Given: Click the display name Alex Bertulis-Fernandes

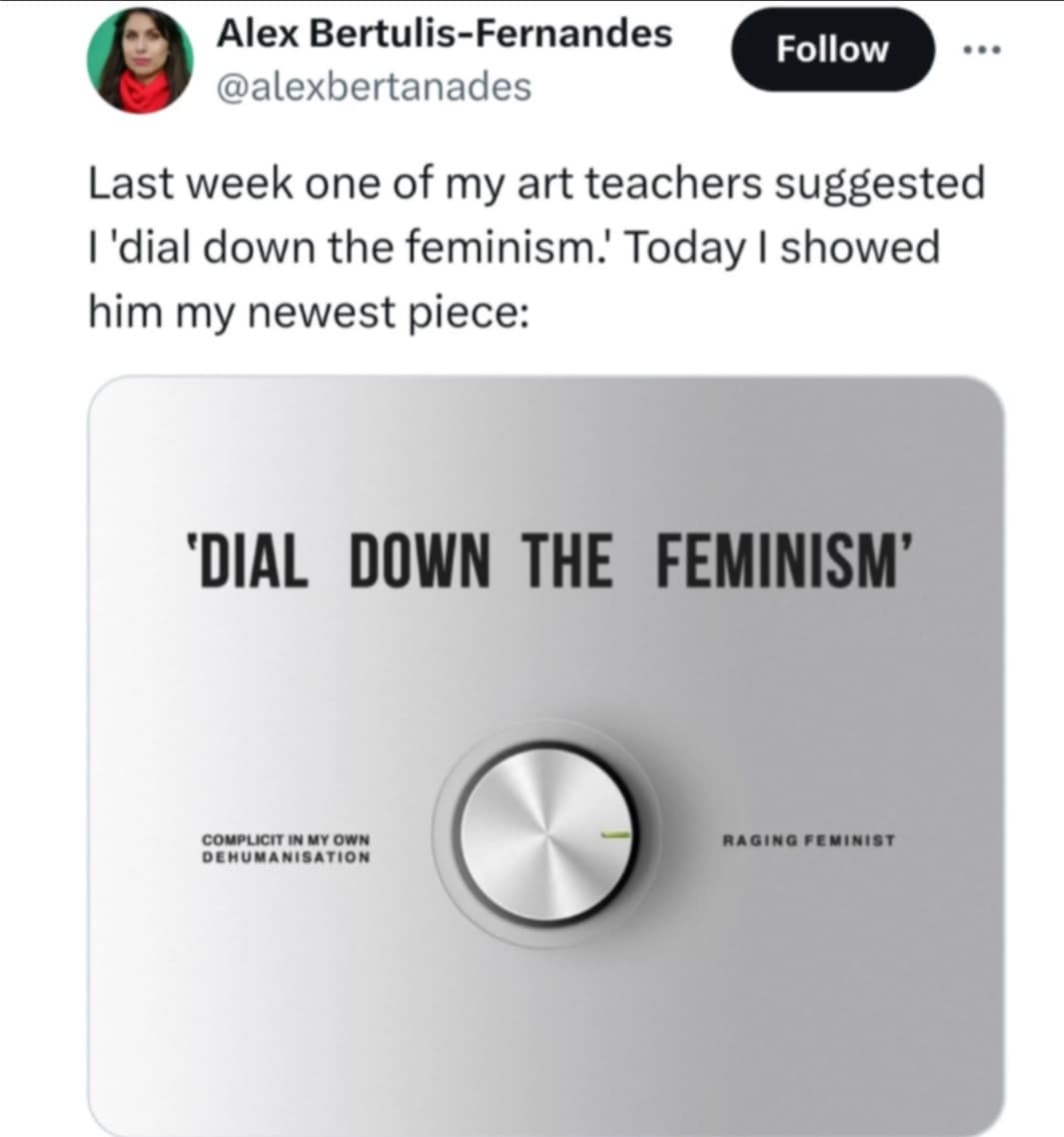Looking at the screenshot, I should [x=447, y=32].
